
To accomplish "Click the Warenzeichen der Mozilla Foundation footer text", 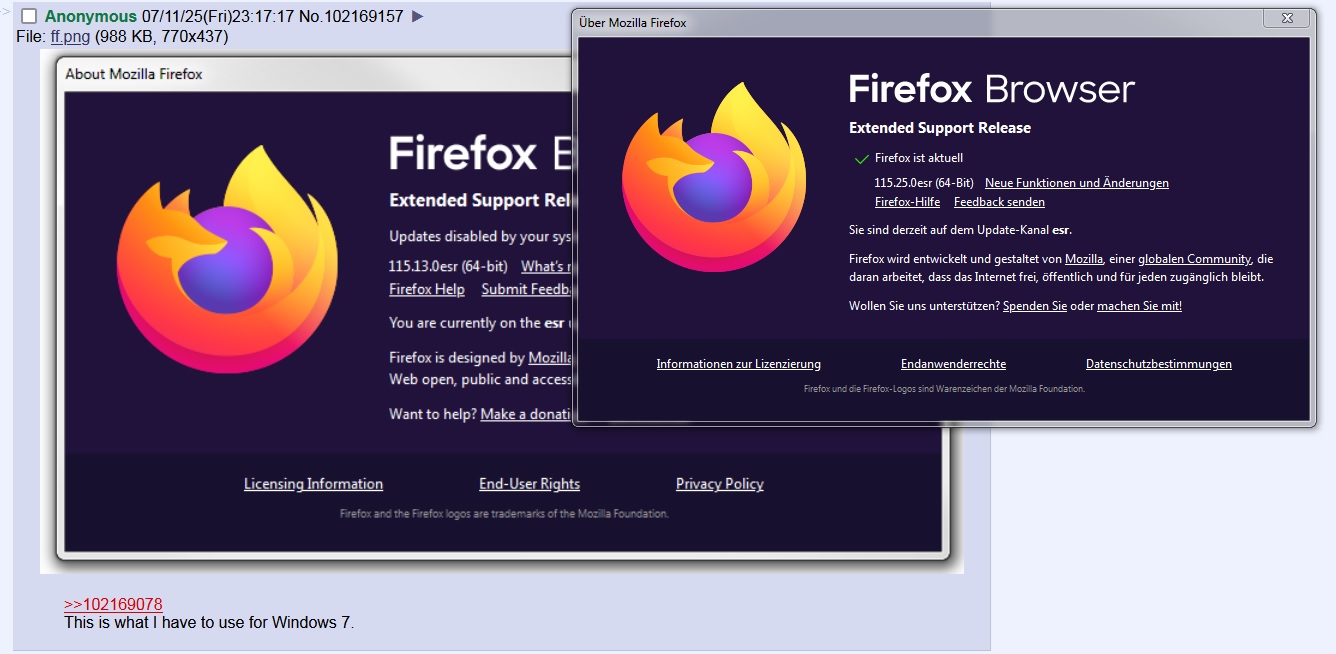I will 944,389.
